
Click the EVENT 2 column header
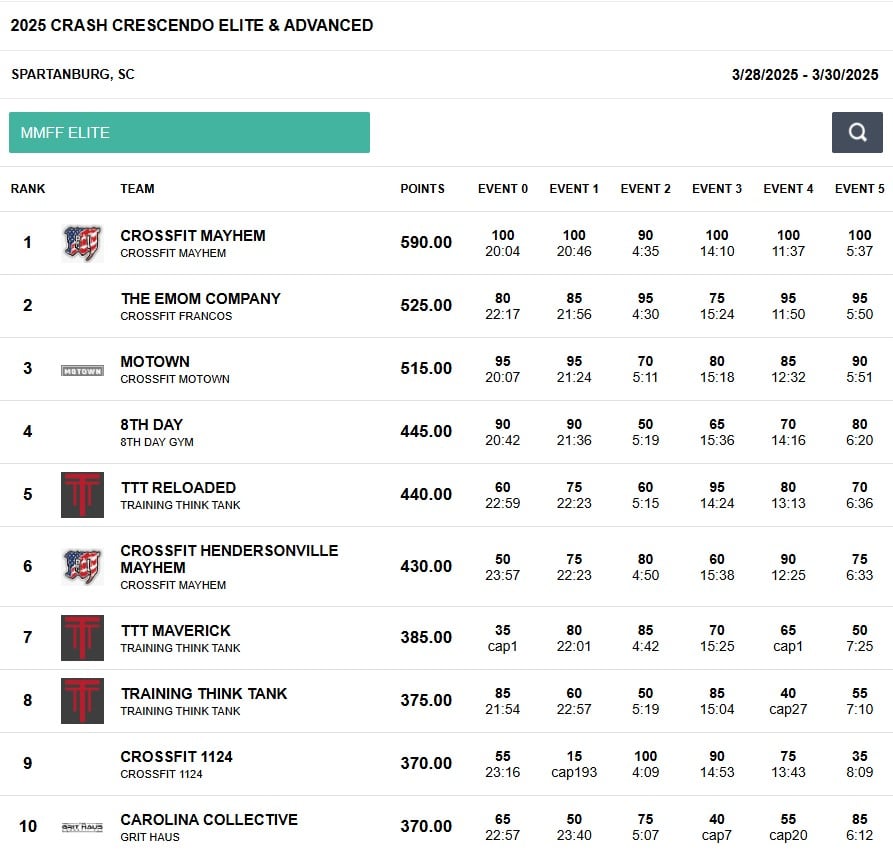pyautogui.click(x=645, y=189)
